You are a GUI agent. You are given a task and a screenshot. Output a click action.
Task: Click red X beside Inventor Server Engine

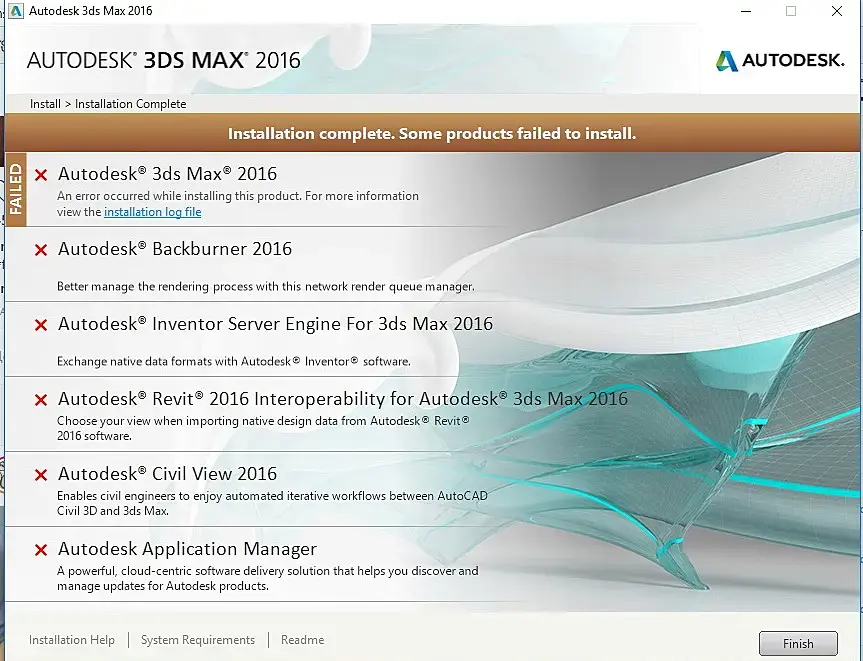click(41, 325)
